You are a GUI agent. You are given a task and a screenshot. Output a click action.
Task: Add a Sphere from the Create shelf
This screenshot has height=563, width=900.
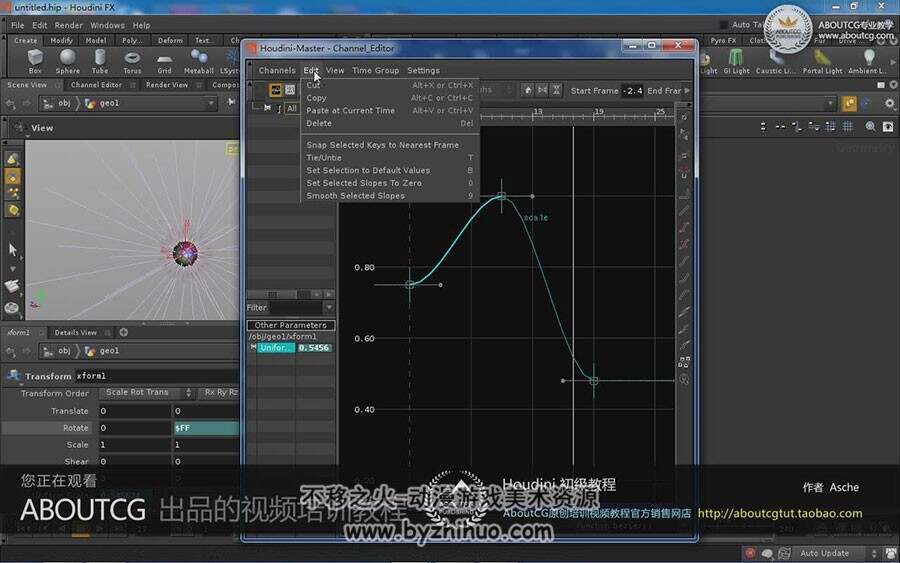68,61
